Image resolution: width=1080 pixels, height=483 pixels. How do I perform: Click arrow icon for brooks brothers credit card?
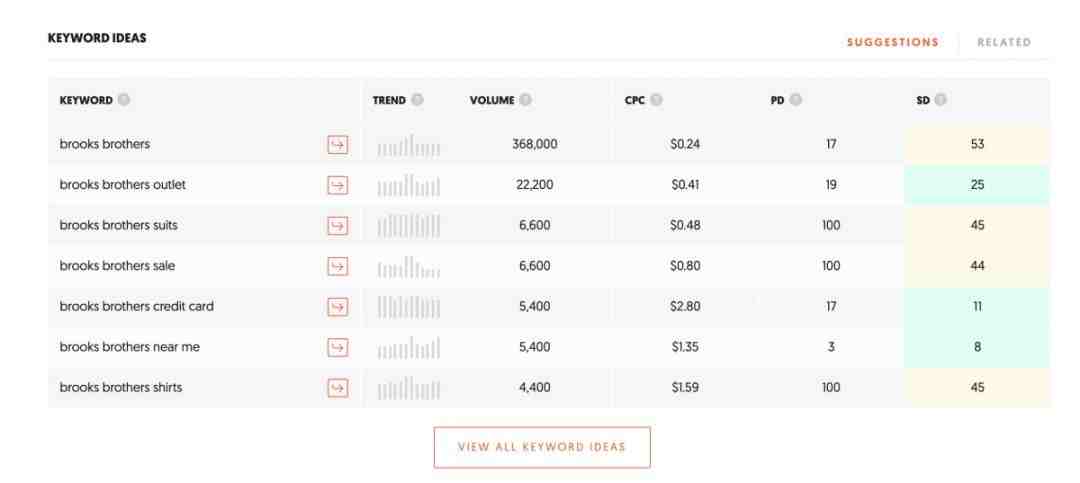(338, 307)
